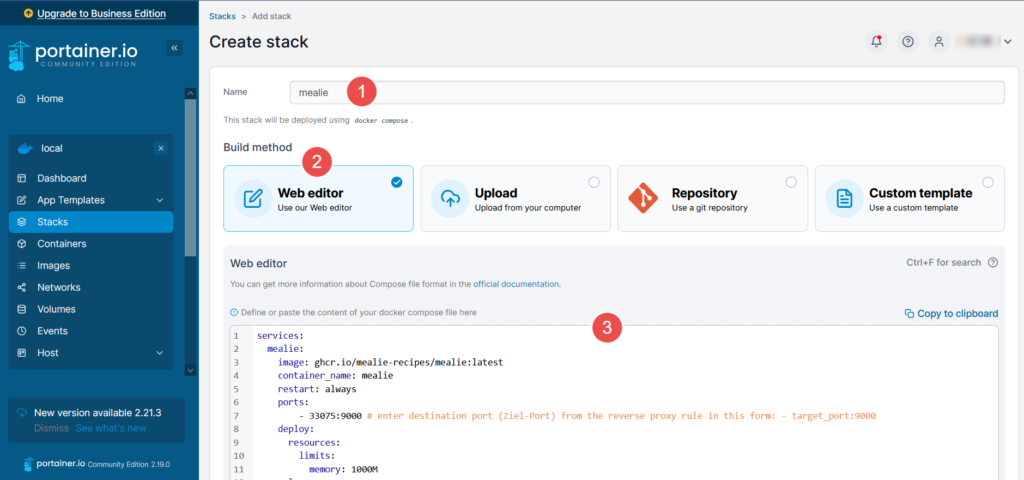The height and width of the screenshot is (480, 1024).
Task: Open the official documentation link
Action: coord(516,284)
